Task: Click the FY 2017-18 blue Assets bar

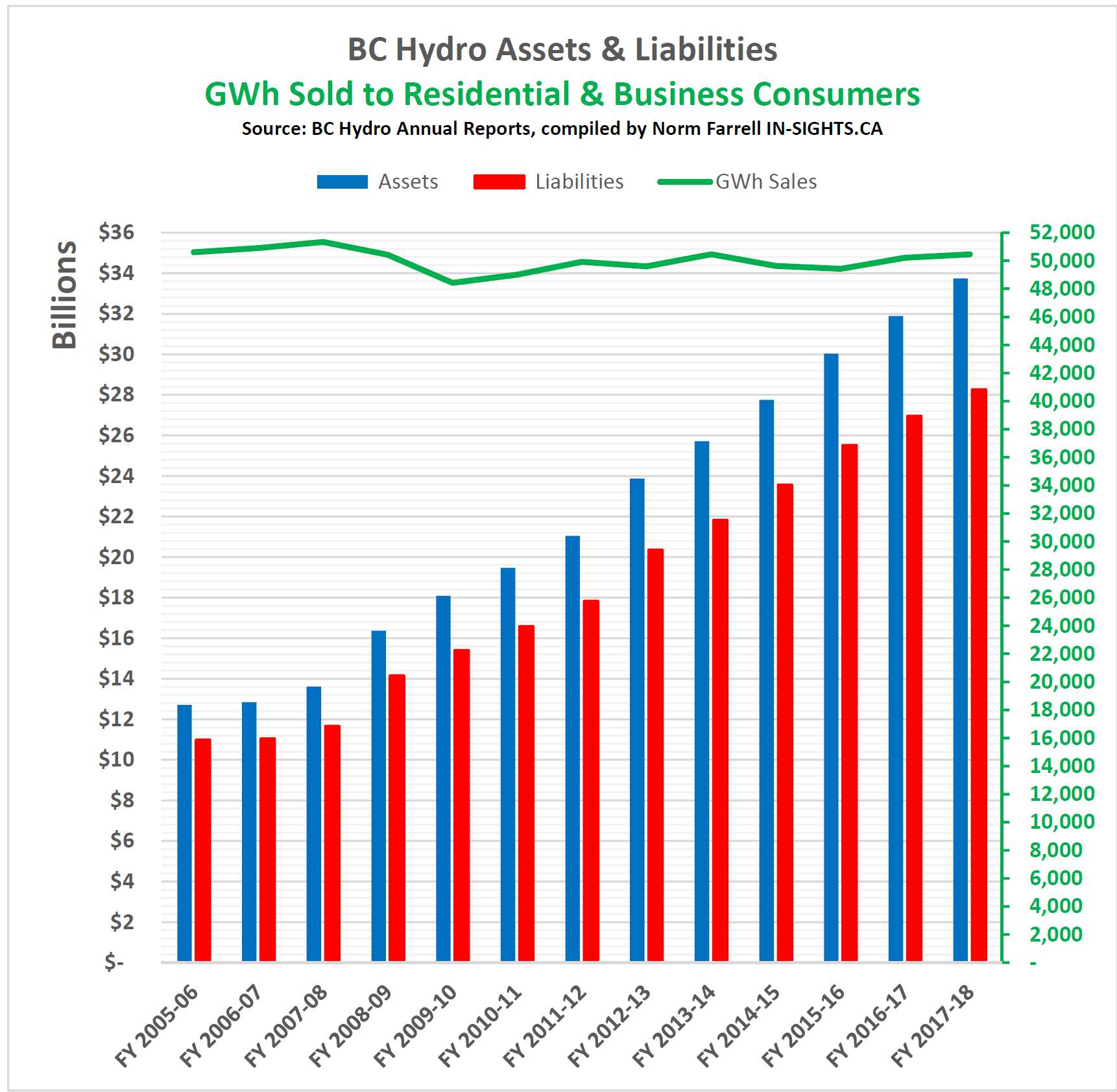Action: click(960, 619)
